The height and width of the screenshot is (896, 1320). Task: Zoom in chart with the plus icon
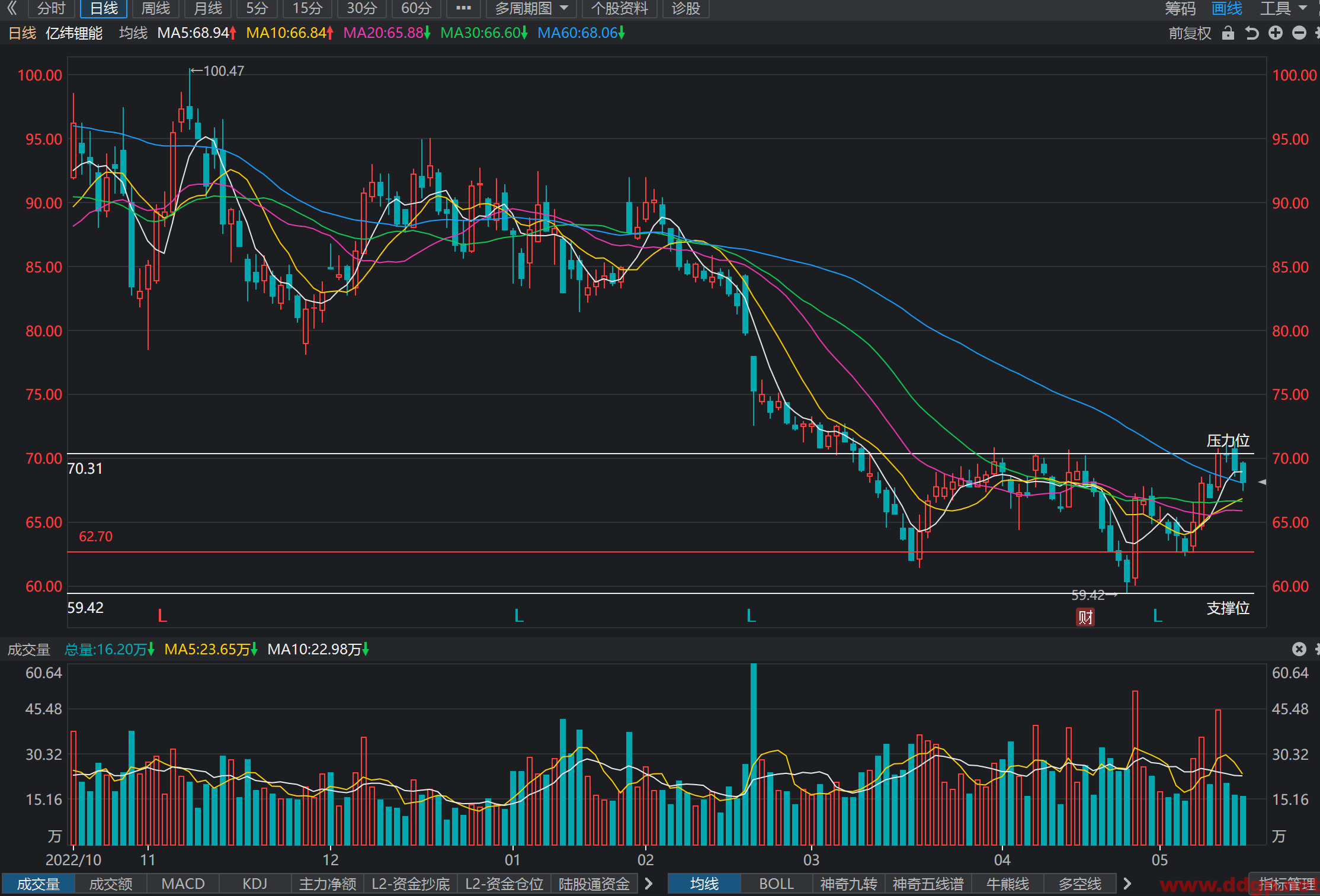click(x=1275, y=33)
